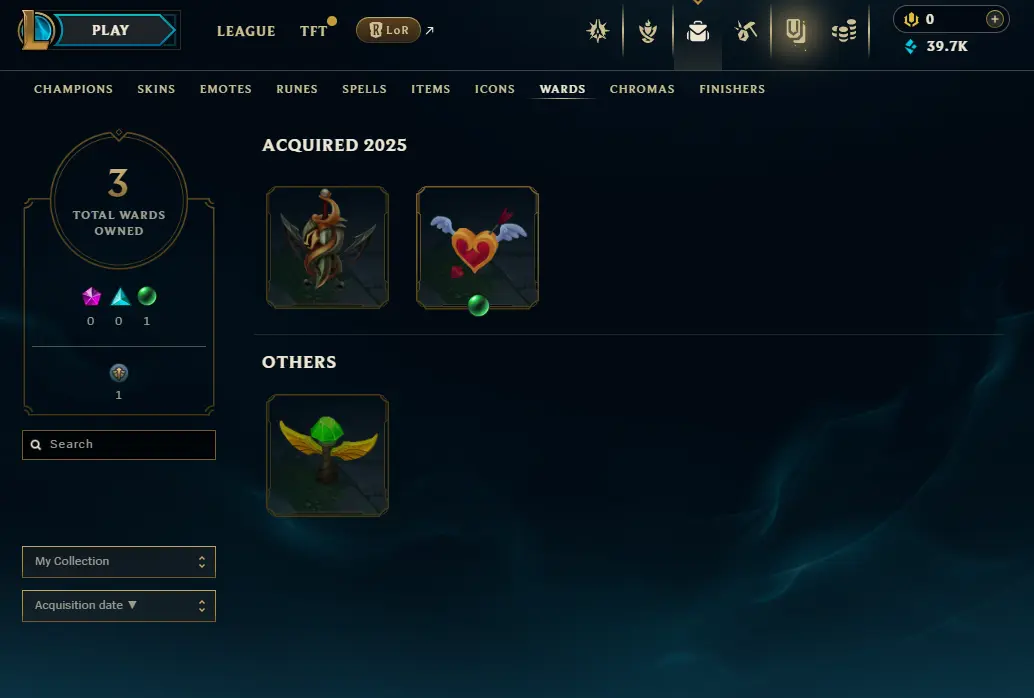Switch to the Champions tab

(x=73, y=89)
